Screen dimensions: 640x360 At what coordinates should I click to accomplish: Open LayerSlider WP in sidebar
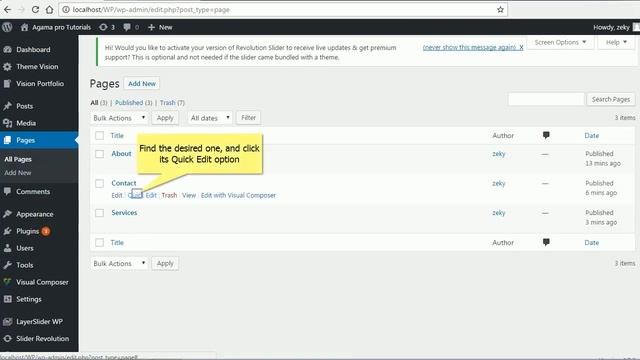(39, 322)
